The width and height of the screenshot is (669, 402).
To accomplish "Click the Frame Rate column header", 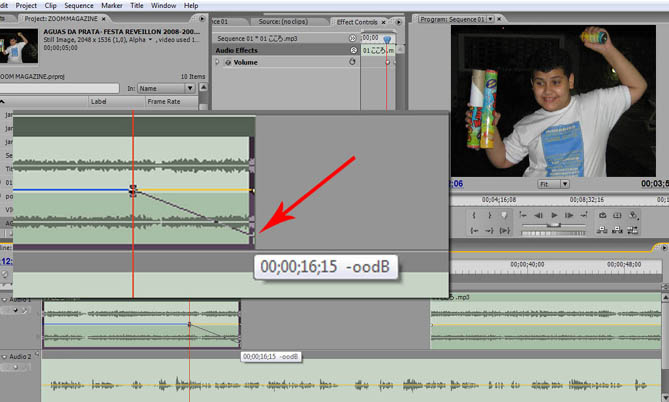I will pos(165,101).
